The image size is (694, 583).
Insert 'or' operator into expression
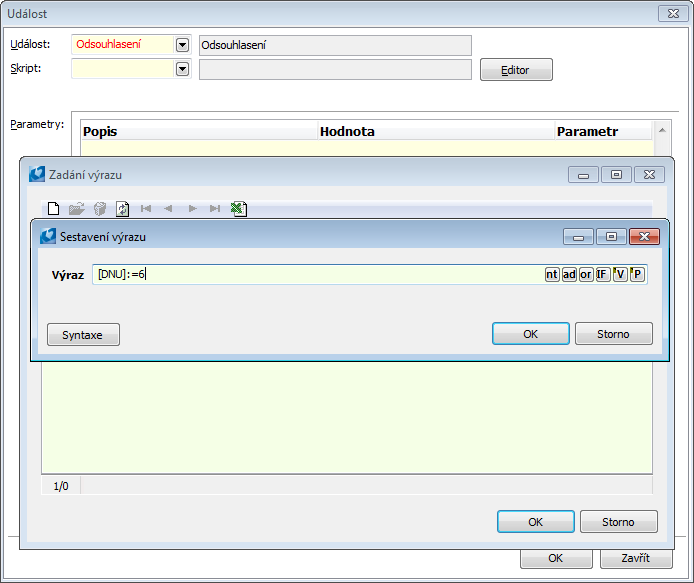586,274
